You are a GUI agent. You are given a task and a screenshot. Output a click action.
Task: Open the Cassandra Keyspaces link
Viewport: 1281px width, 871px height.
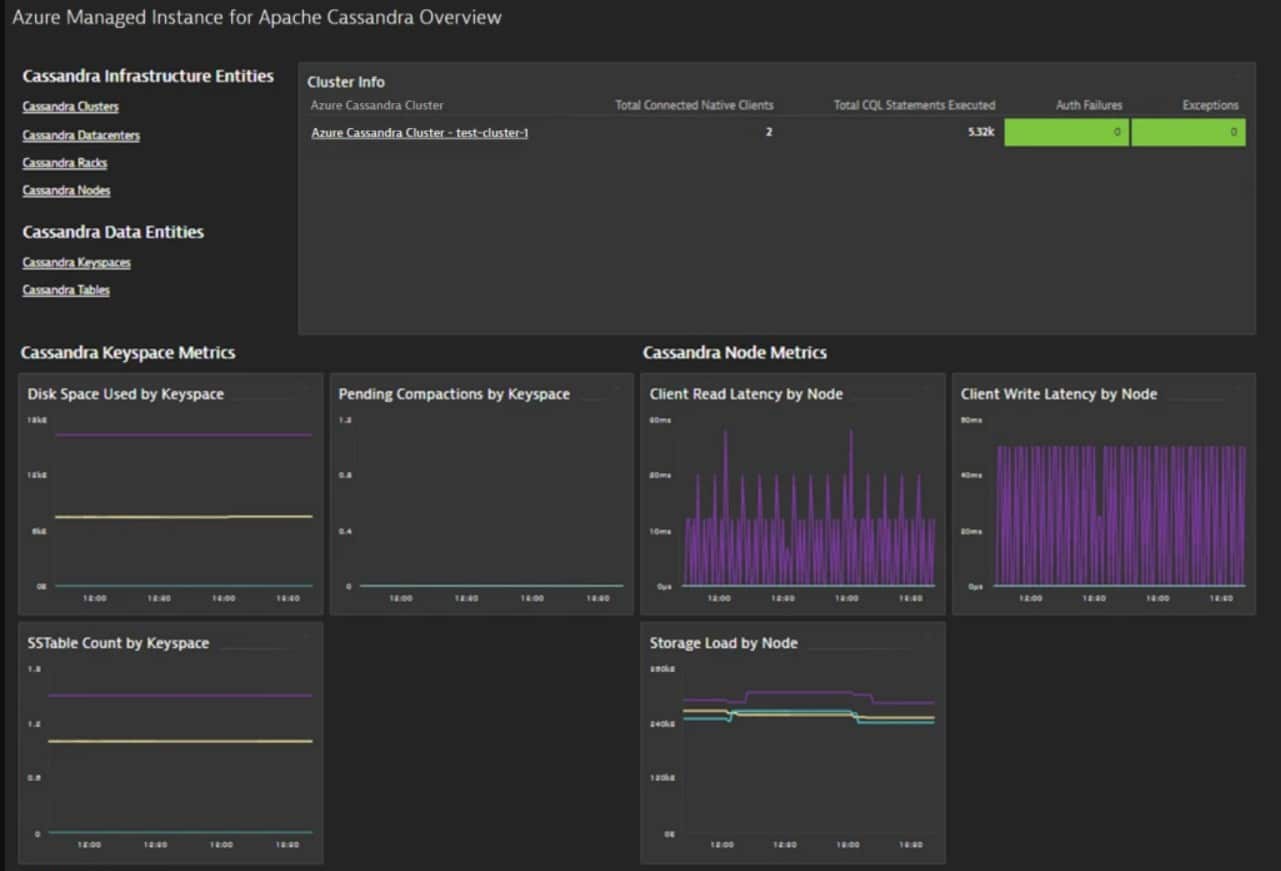coord(76,262)
